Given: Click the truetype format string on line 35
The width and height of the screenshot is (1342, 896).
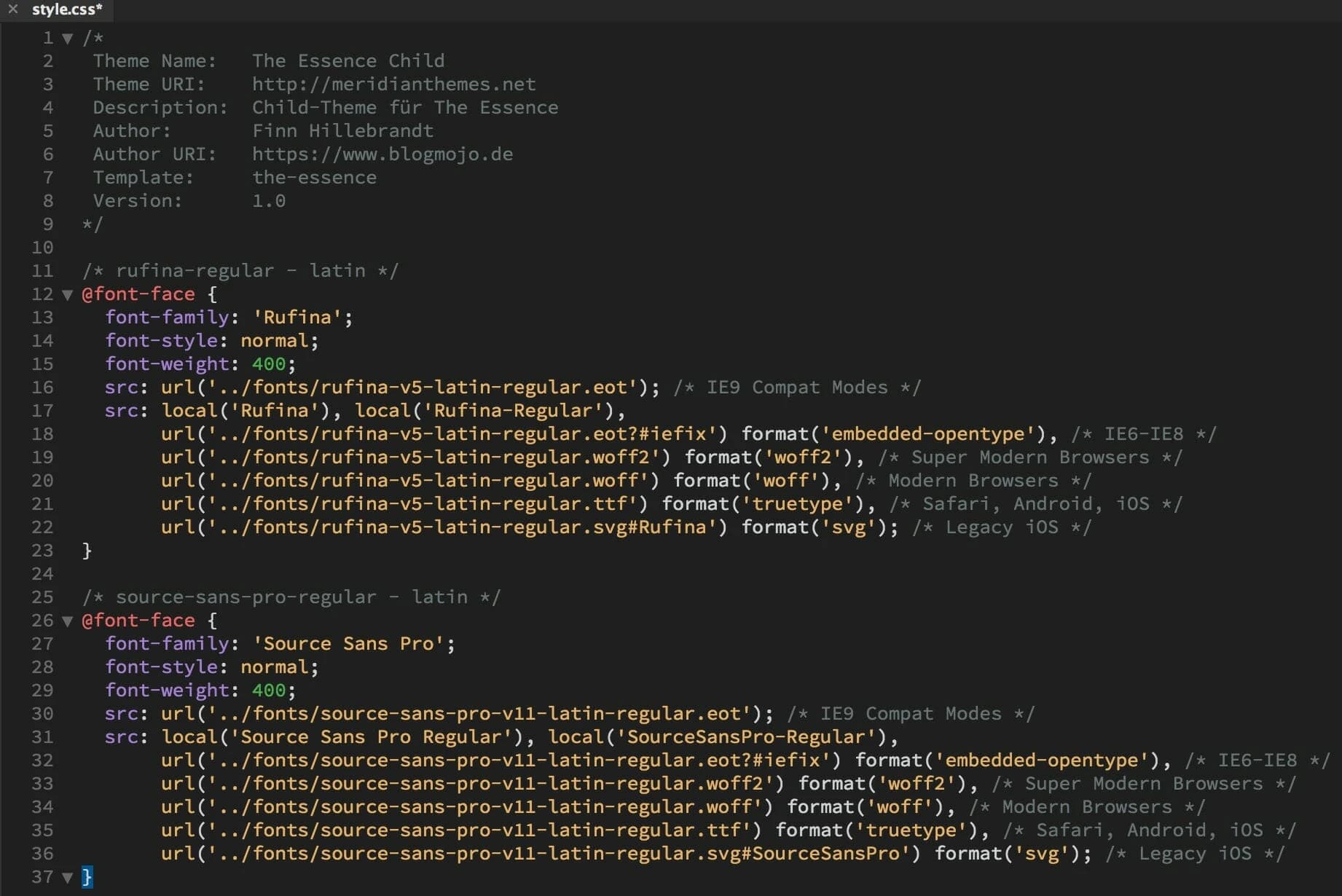Looking at the screenshot, I should [911, 830].
